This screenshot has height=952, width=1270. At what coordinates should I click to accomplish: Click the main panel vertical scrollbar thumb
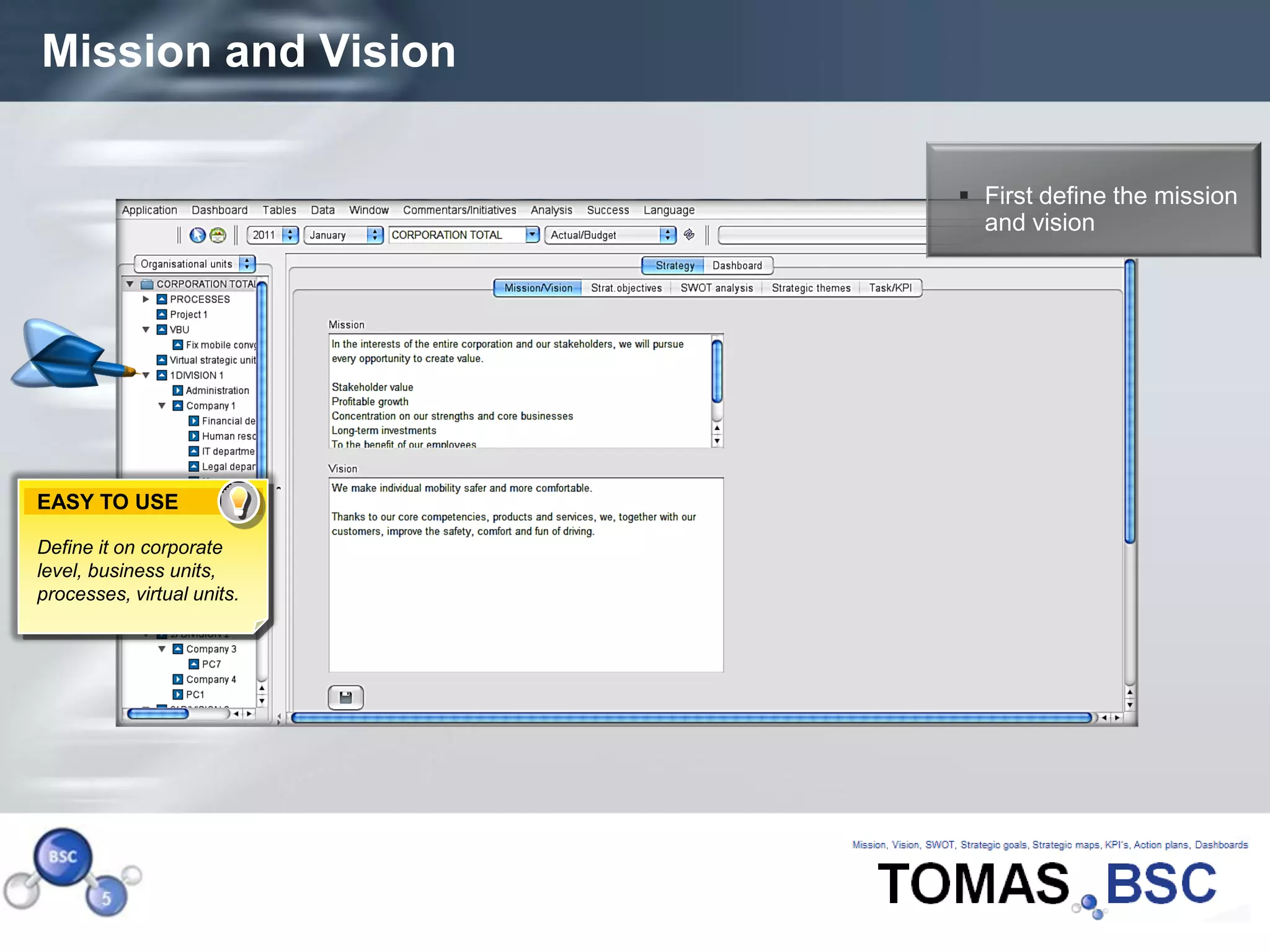(x=1130, y=402)
